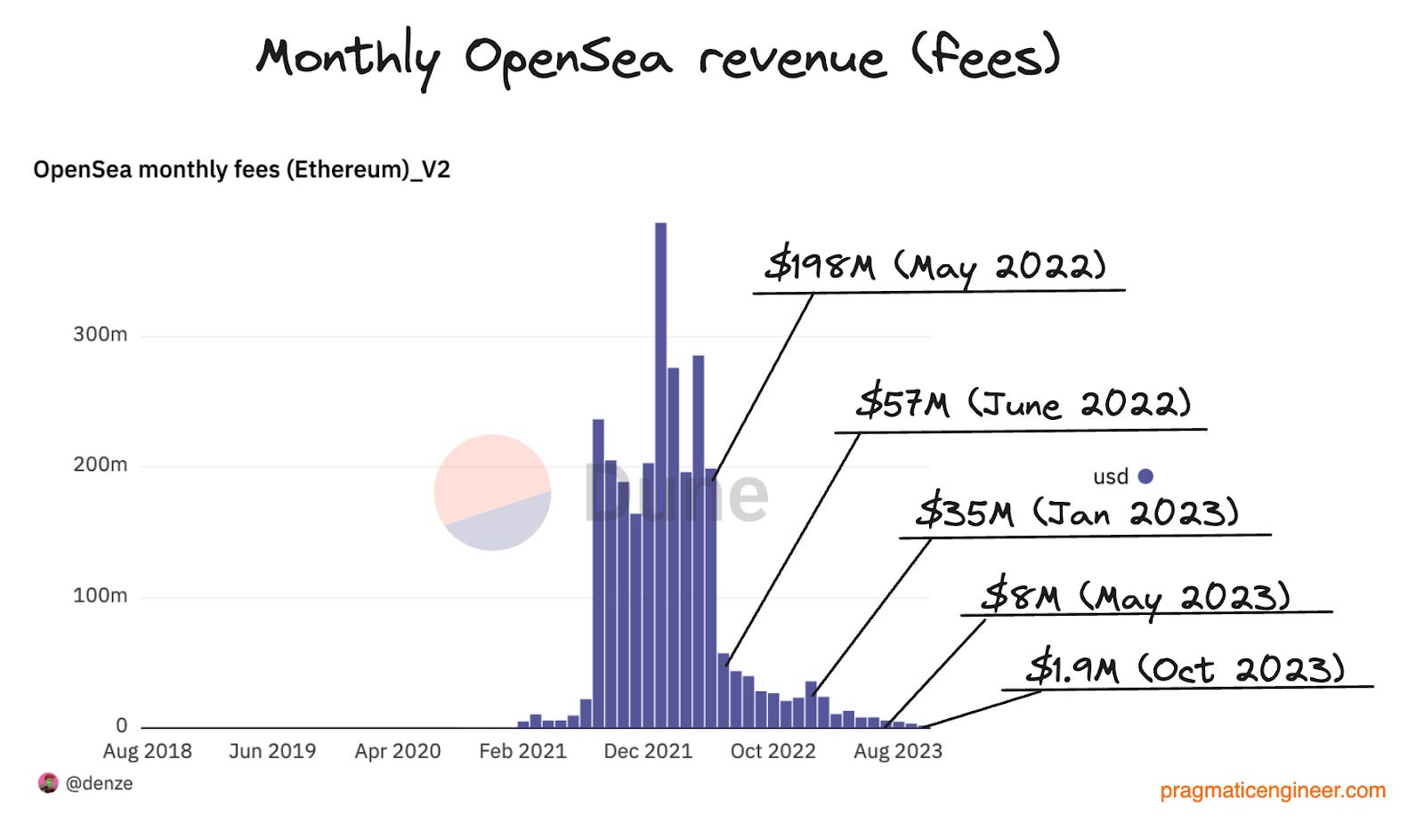Click the $35M (Jan 2023) annotation
Viewport: 1424px width, 840px height.
[1079, 513]
